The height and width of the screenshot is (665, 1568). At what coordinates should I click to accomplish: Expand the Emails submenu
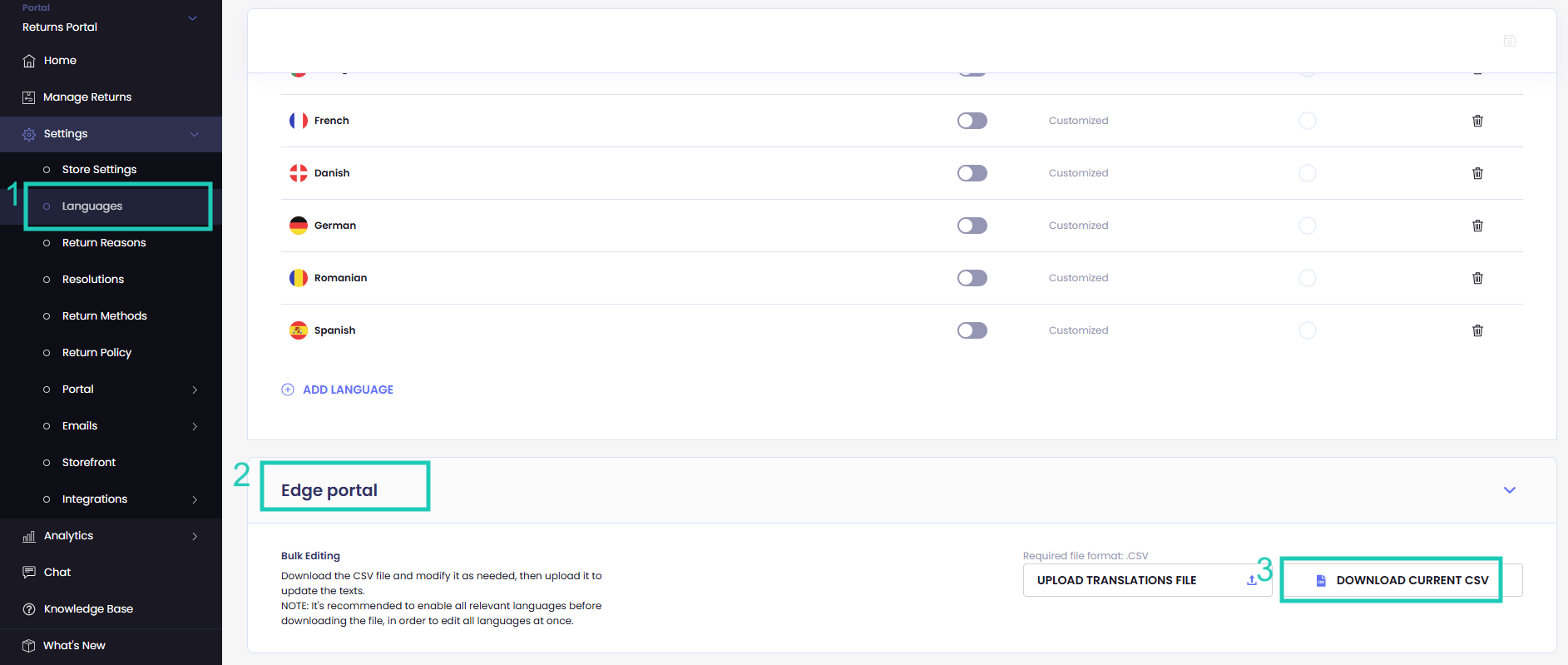click(195, 426)
